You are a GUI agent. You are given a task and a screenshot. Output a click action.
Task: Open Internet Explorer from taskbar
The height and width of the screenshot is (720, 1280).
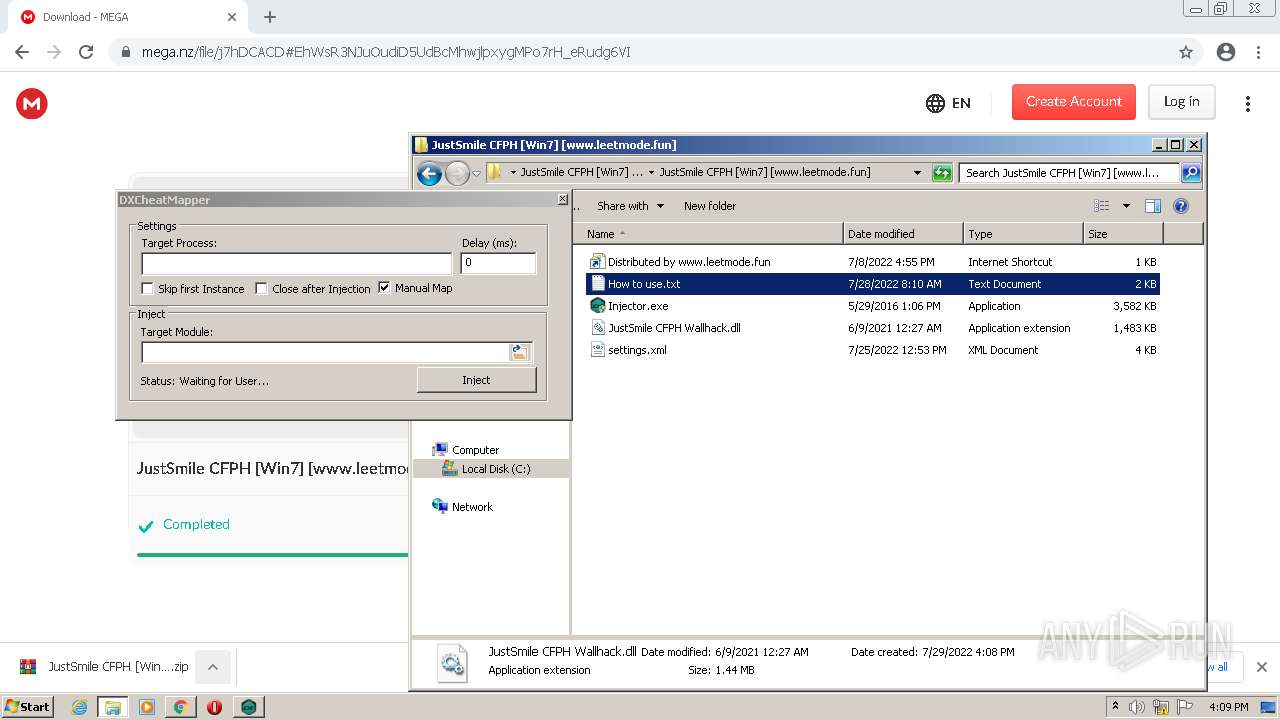tap(80, 707)
